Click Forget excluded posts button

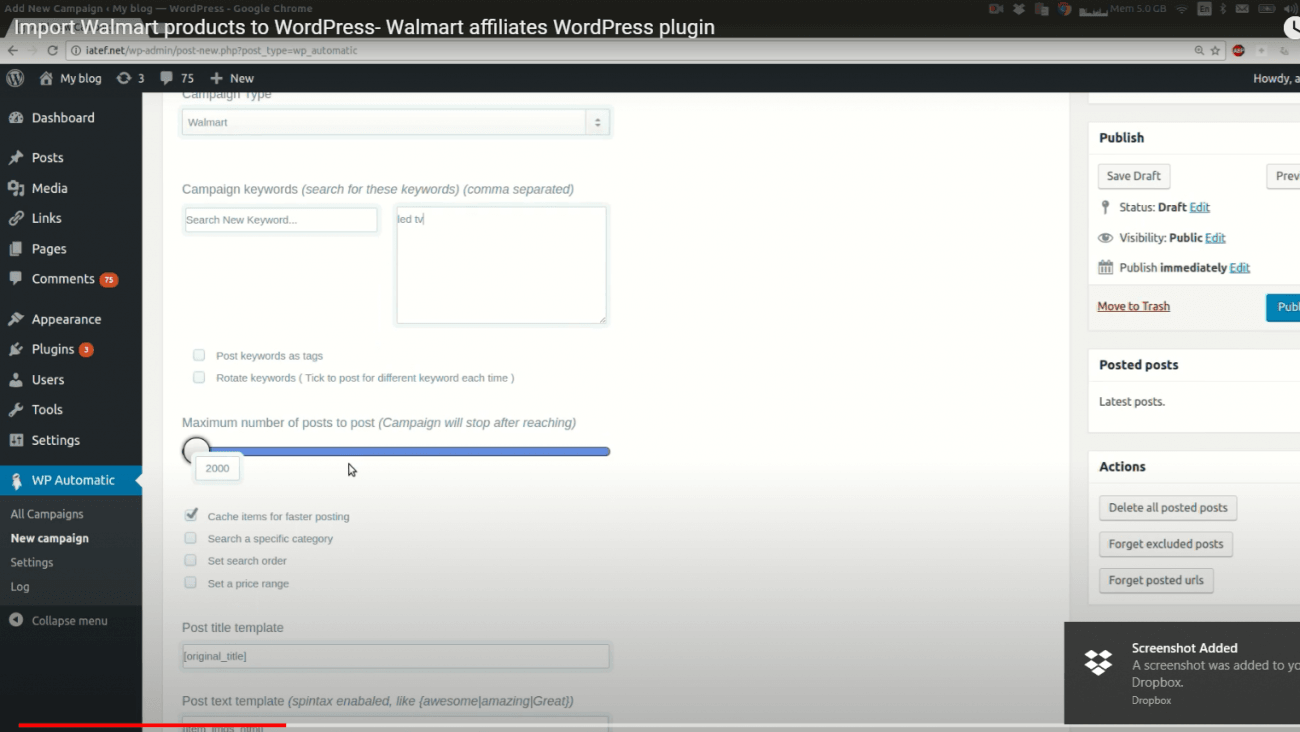coord(1166,544)
